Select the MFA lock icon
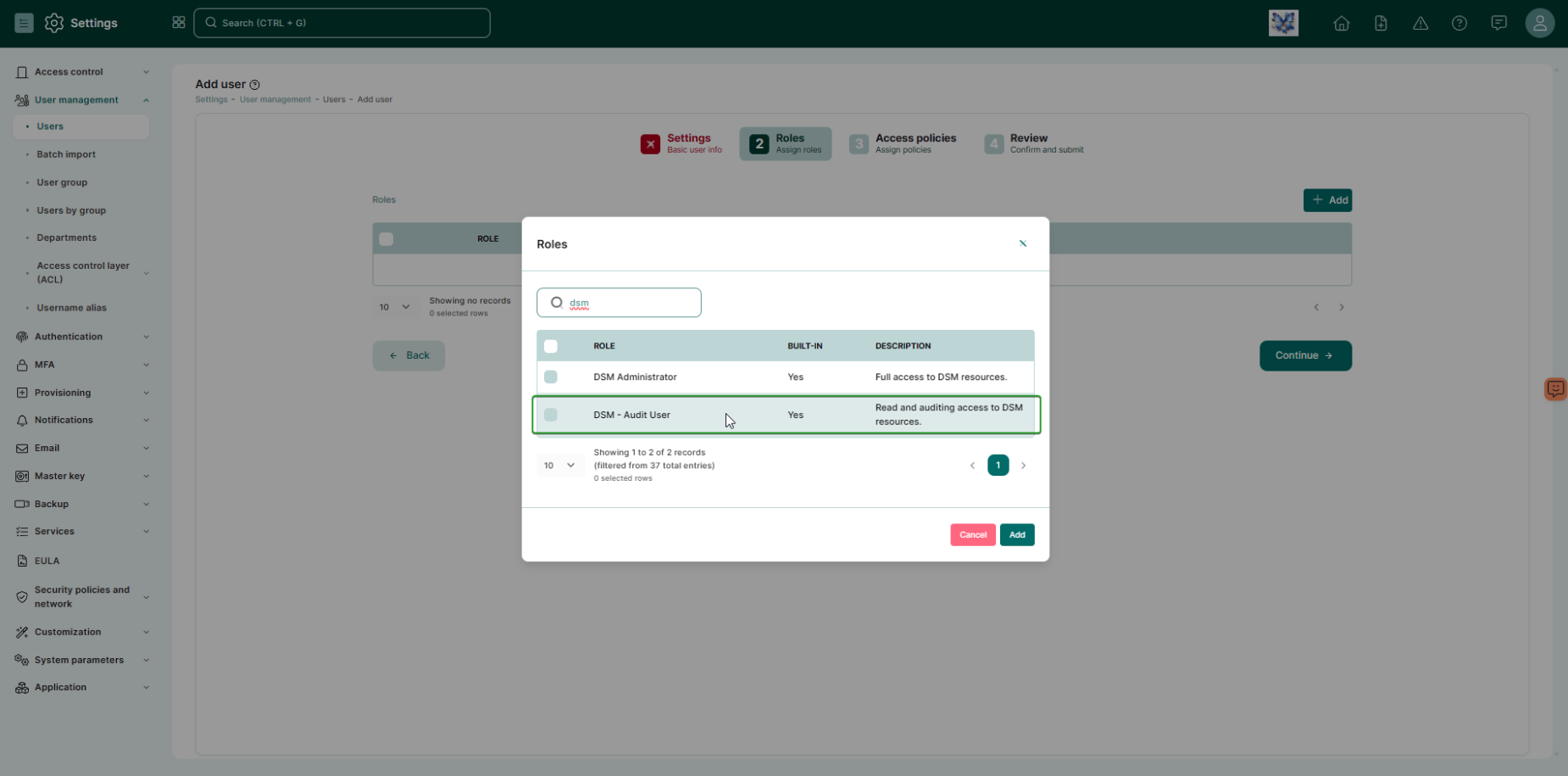This screenshot has height=776, width=1568. pyautogui.click(x=22, y=365)
